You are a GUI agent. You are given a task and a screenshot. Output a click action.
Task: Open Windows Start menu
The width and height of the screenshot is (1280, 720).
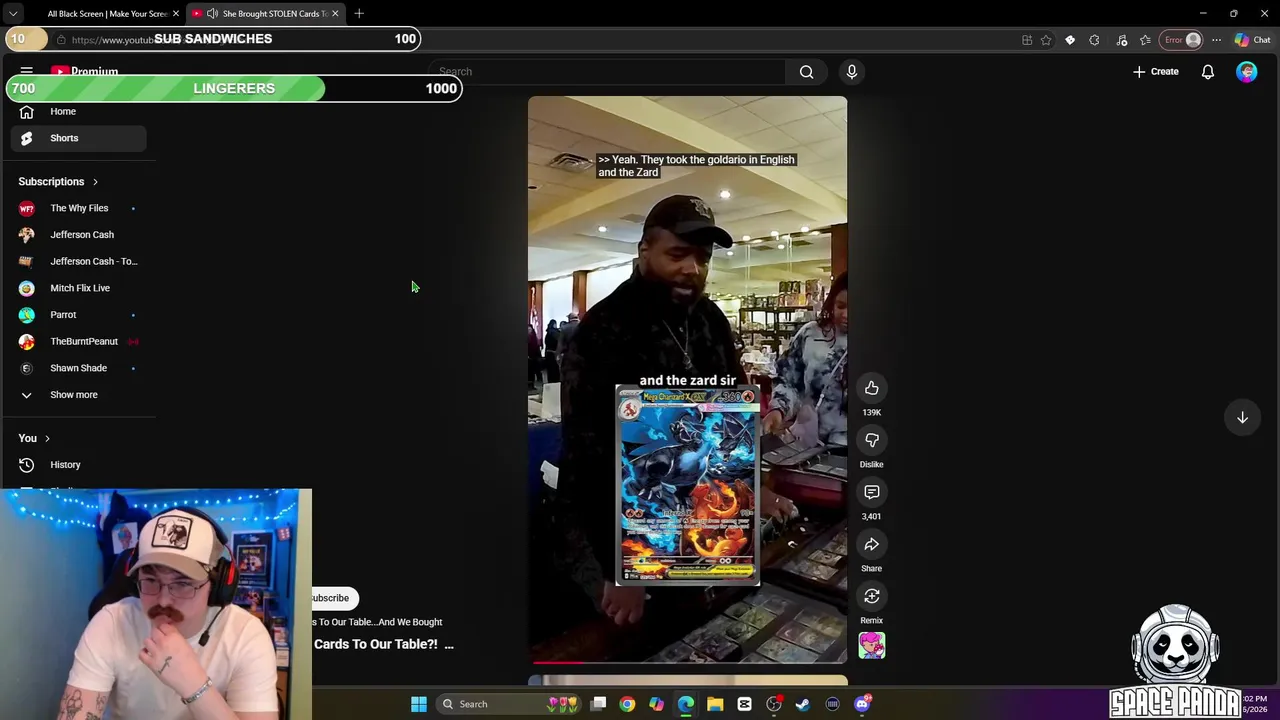[x=419, y=704]
